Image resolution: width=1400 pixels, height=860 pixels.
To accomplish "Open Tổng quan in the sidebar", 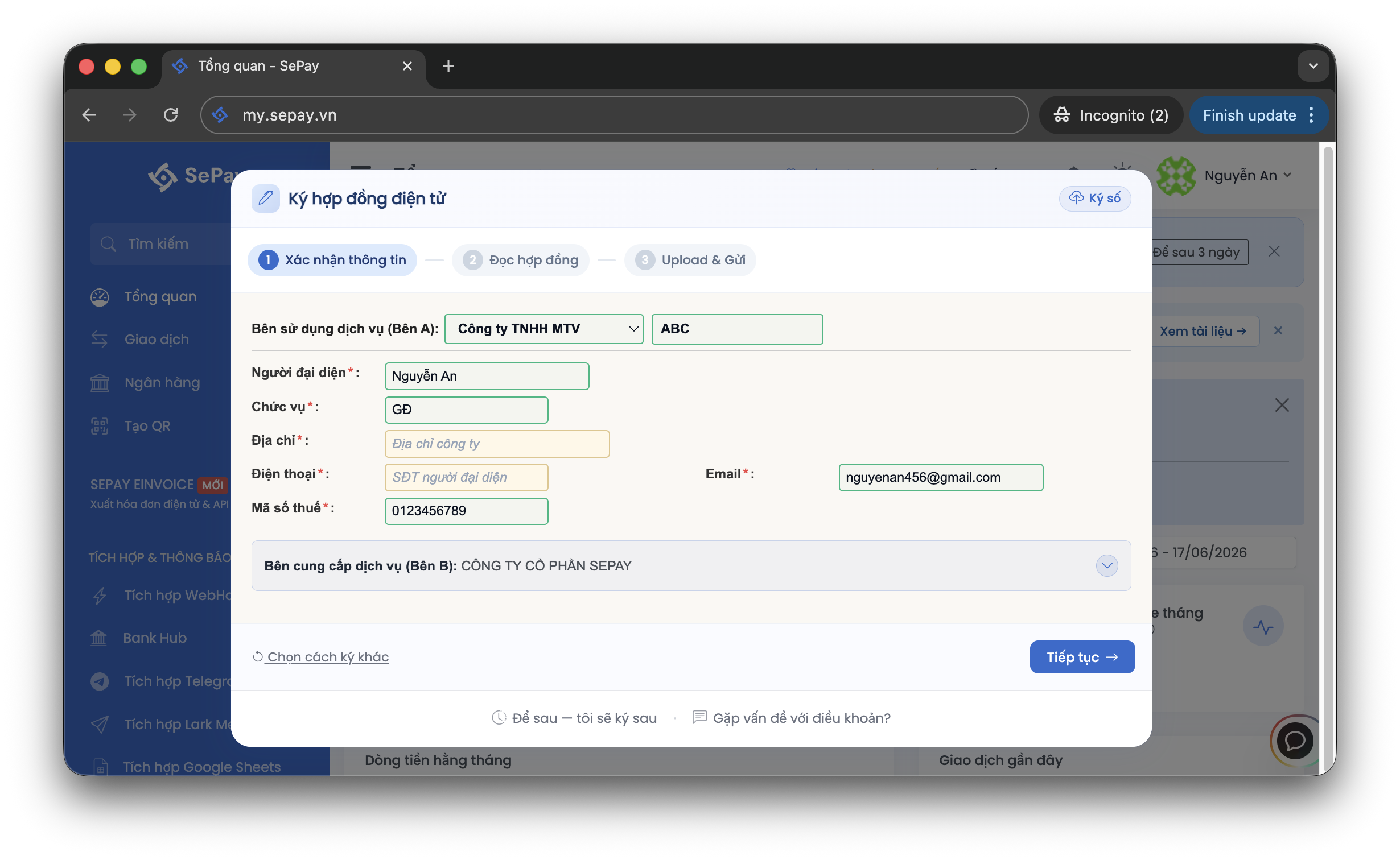I will pyautogui.click(x=160, y=297).
